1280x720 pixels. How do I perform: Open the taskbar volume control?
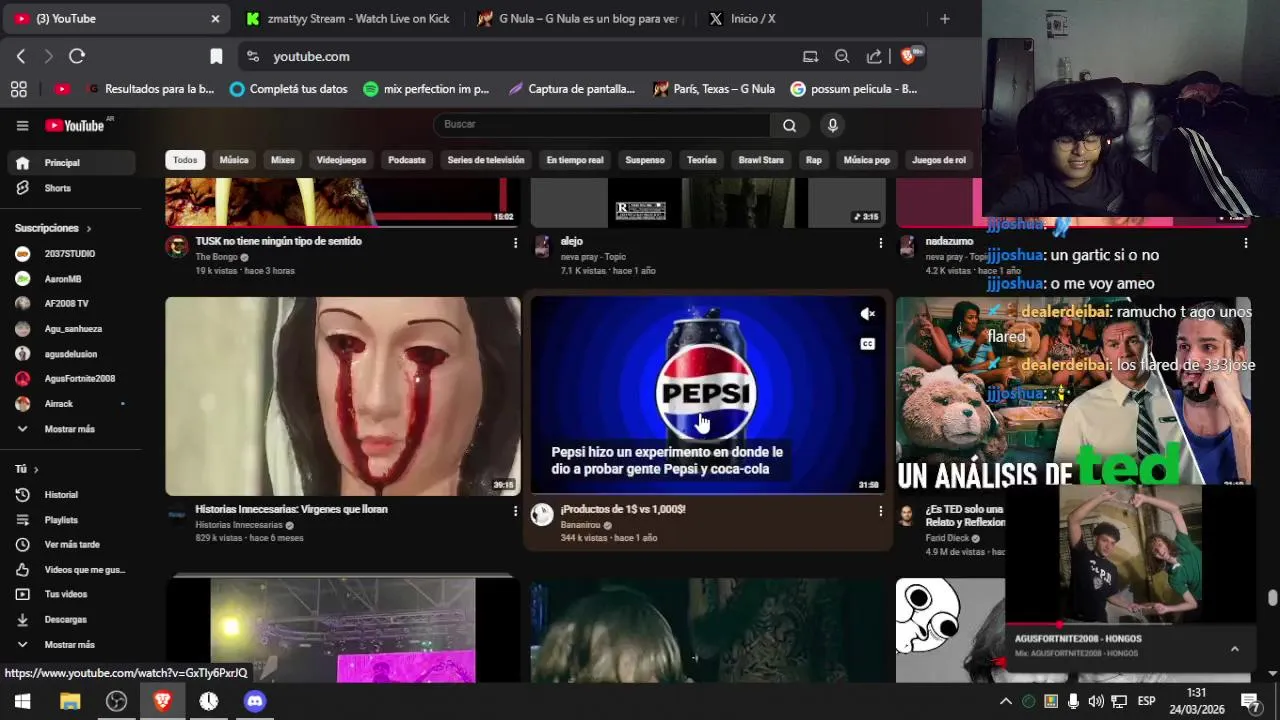(x=1096, y=701)
